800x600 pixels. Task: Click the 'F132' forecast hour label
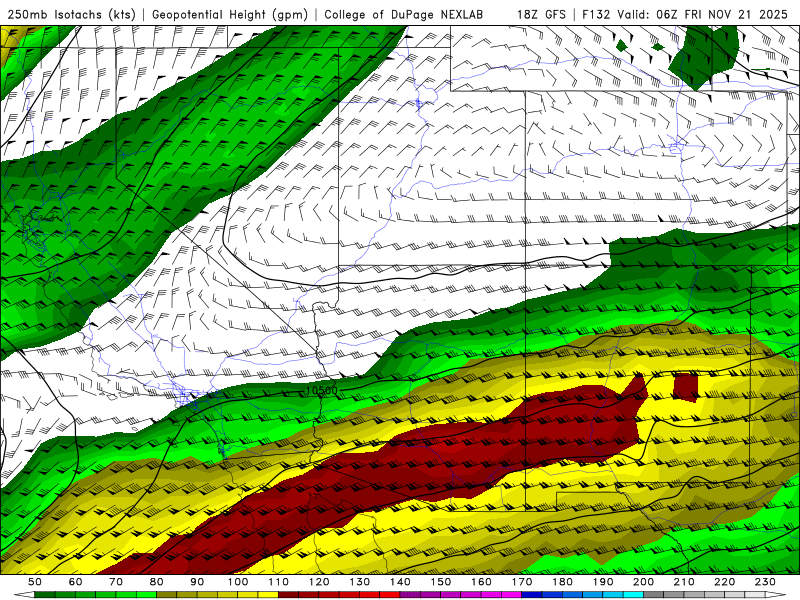[x=596, y=15]
